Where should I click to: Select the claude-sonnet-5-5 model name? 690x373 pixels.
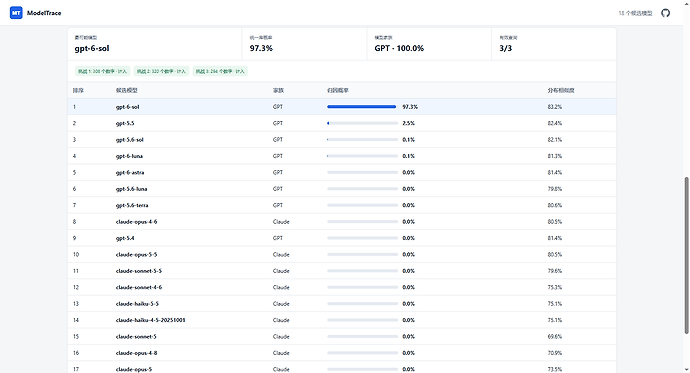point(139,271)
